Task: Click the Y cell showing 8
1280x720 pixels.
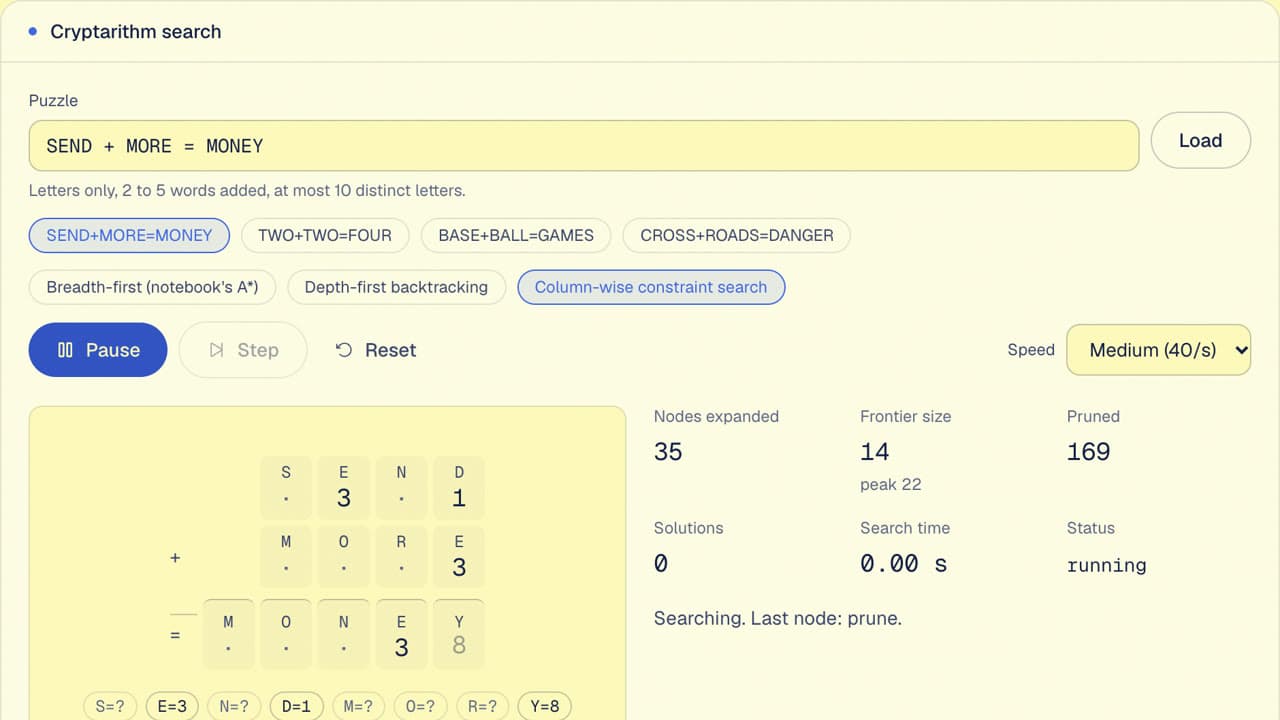Action: [x=459, y=634]
